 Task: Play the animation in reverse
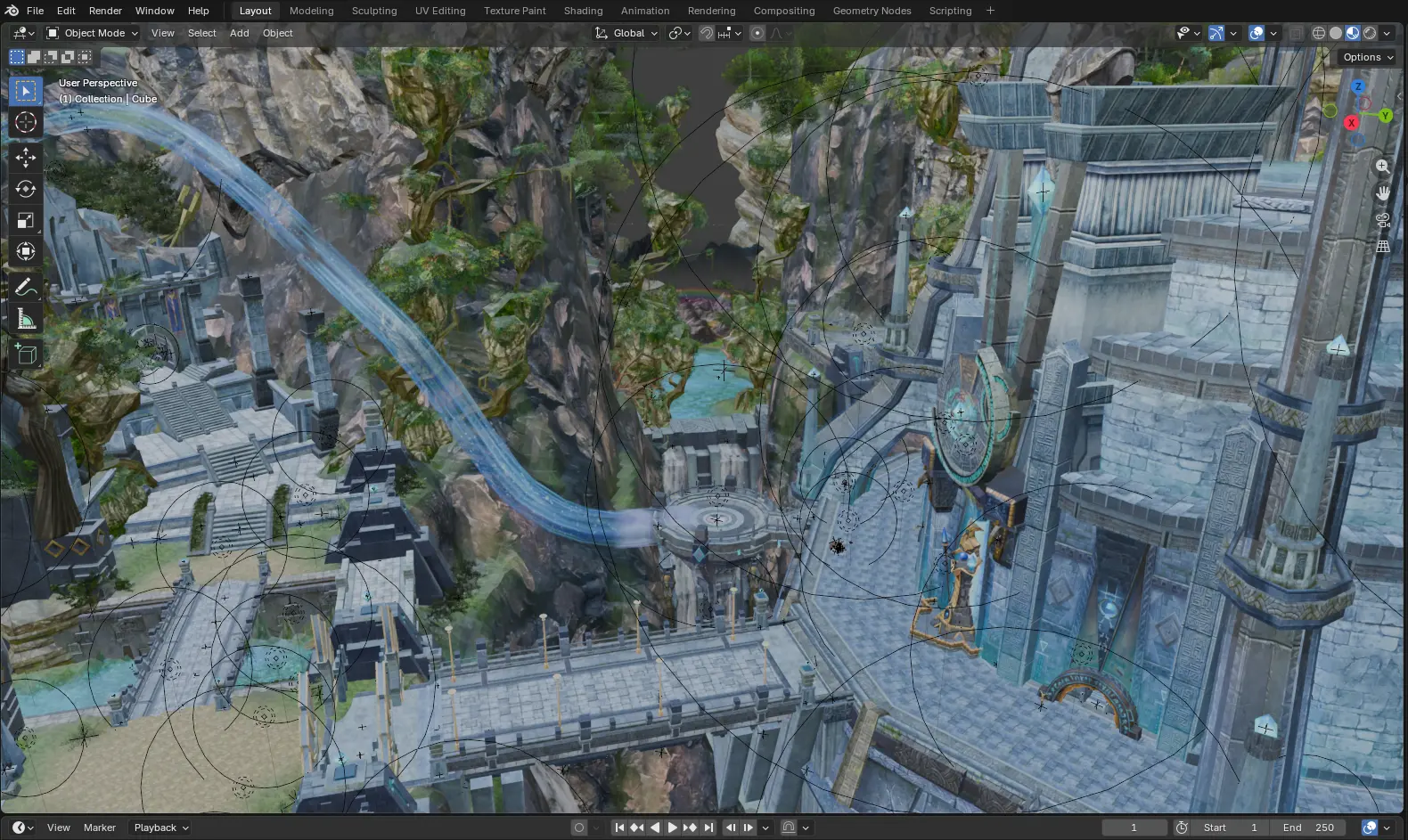pos(655,828)
